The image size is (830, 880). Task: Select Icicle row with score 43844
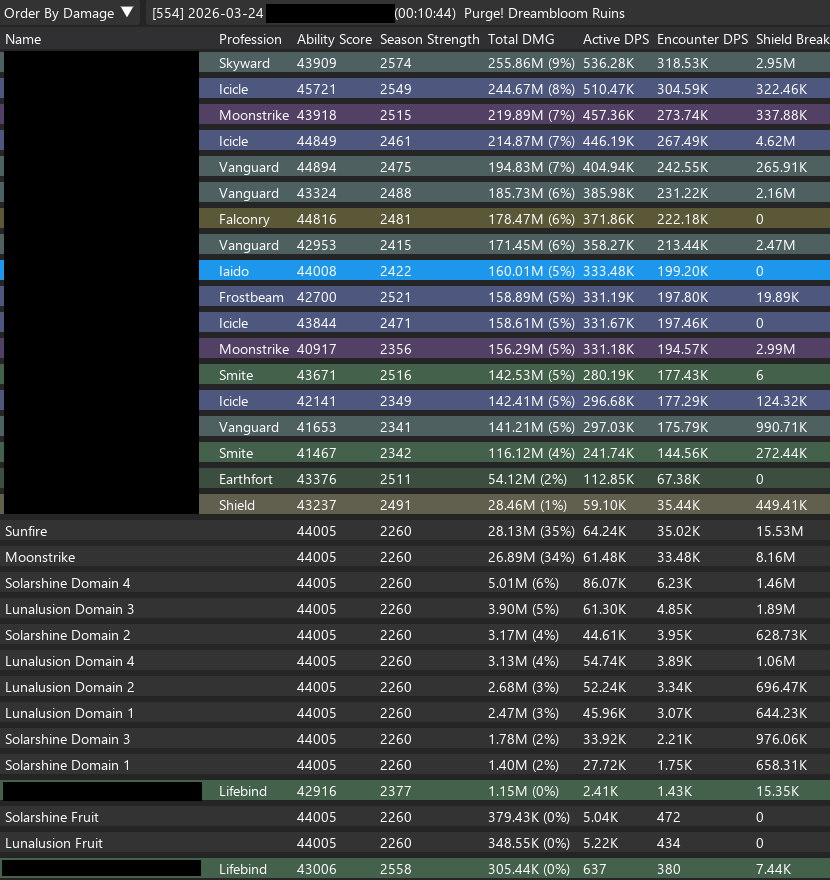[415, 323]
